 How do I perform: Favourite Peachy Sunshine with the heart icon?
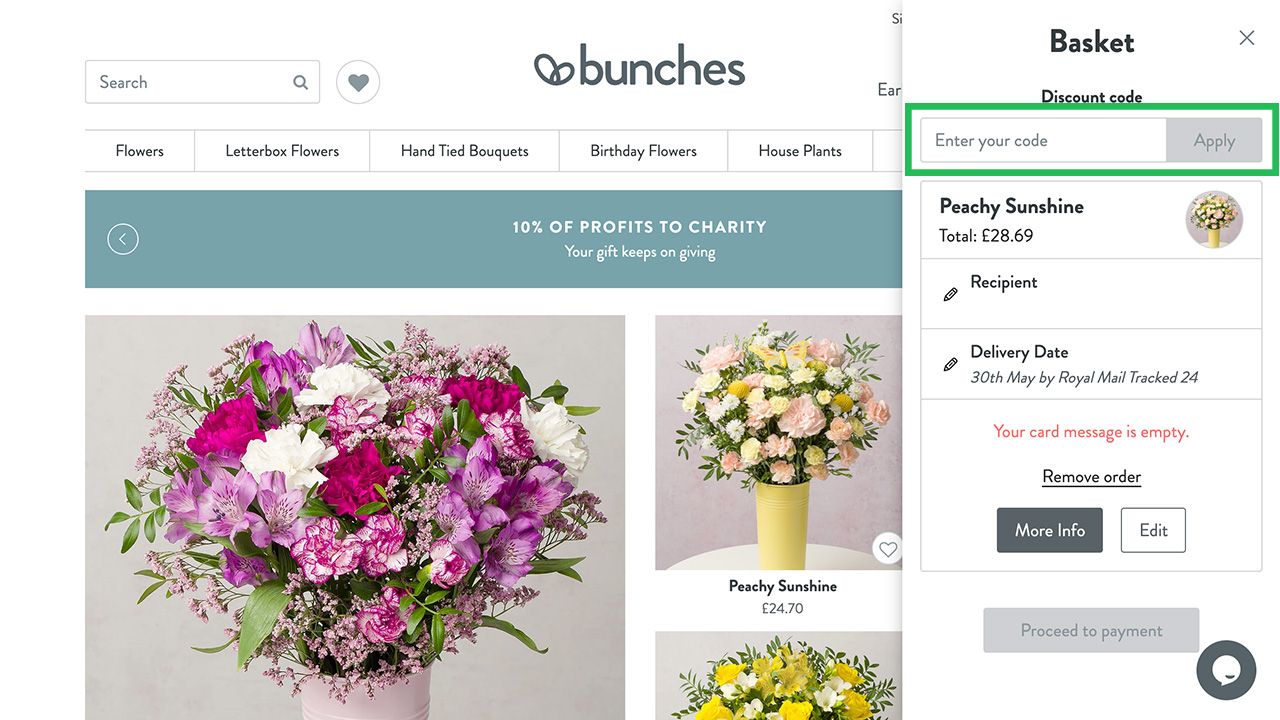click(x=887, y=548)
